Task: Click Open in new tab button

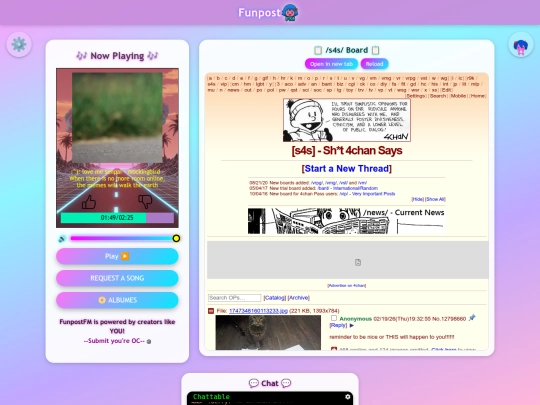Action: coord(331,64)
